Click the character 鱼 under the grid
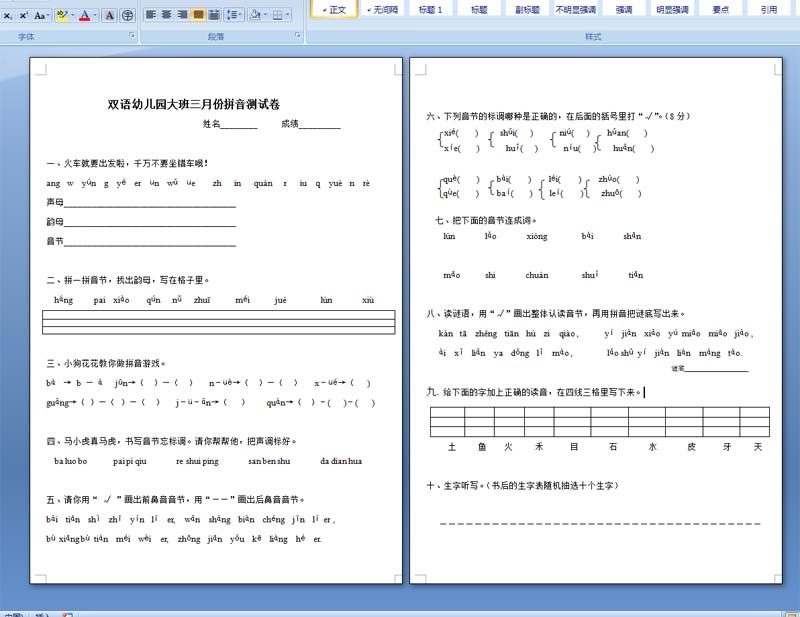Image resolution: width=800 pixels, height=617 pixels. pyautogui.click(x=482, y=447)
